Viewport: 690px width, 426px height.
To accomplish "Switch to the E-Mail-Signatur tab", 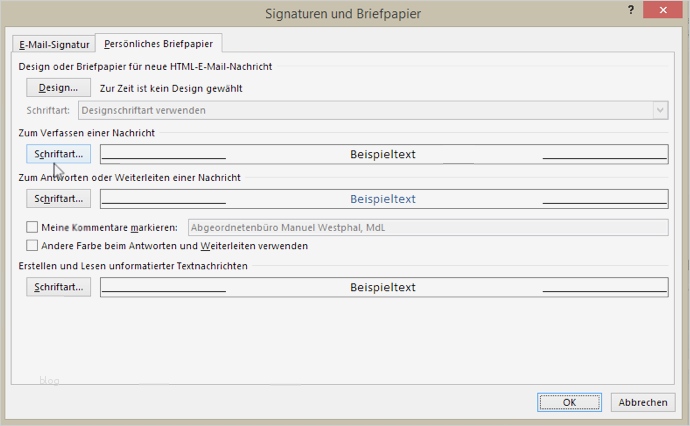I will (54, 44).
